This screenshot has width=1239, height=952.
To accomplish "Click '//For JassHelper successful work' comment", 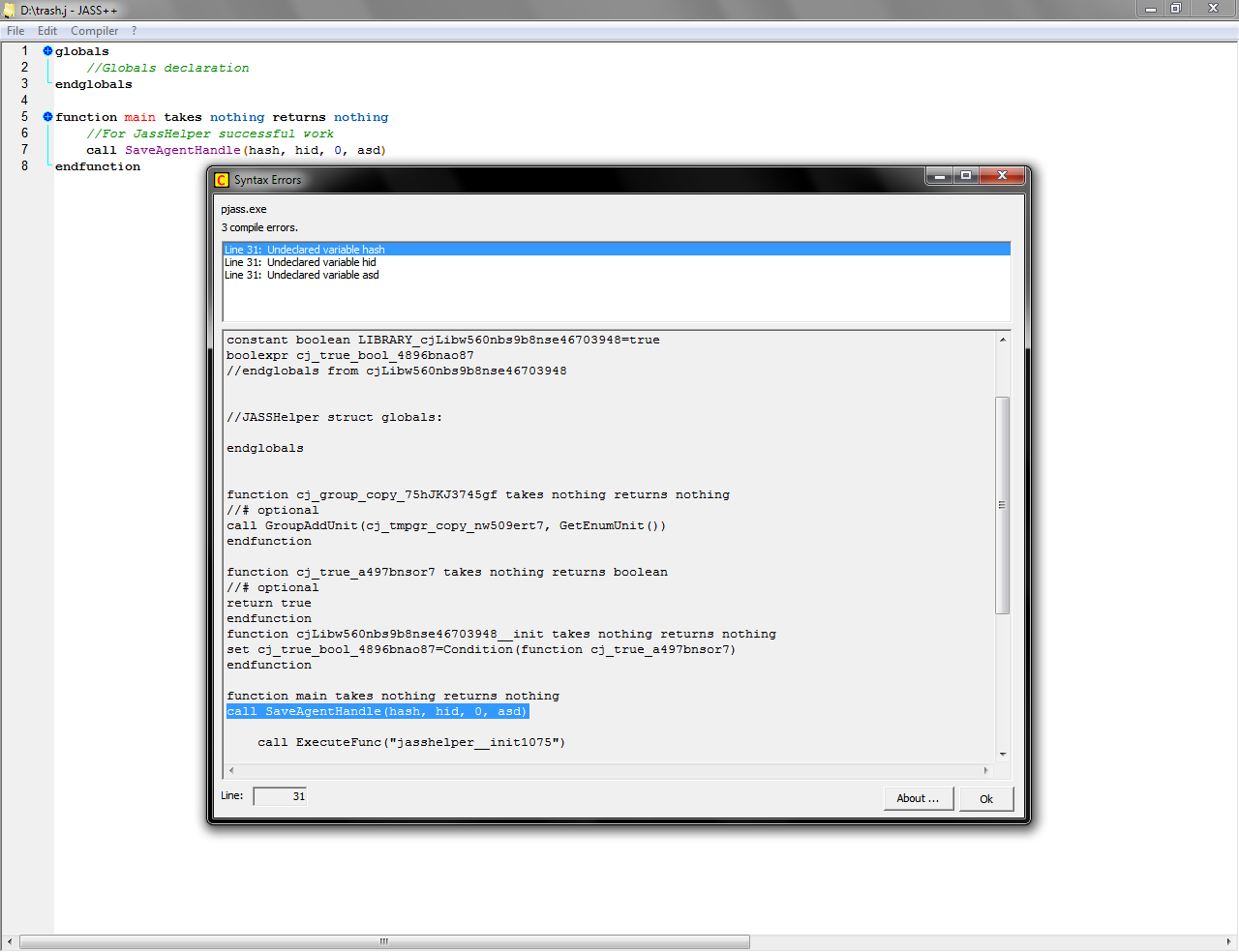I will click(x=210, y=134).
